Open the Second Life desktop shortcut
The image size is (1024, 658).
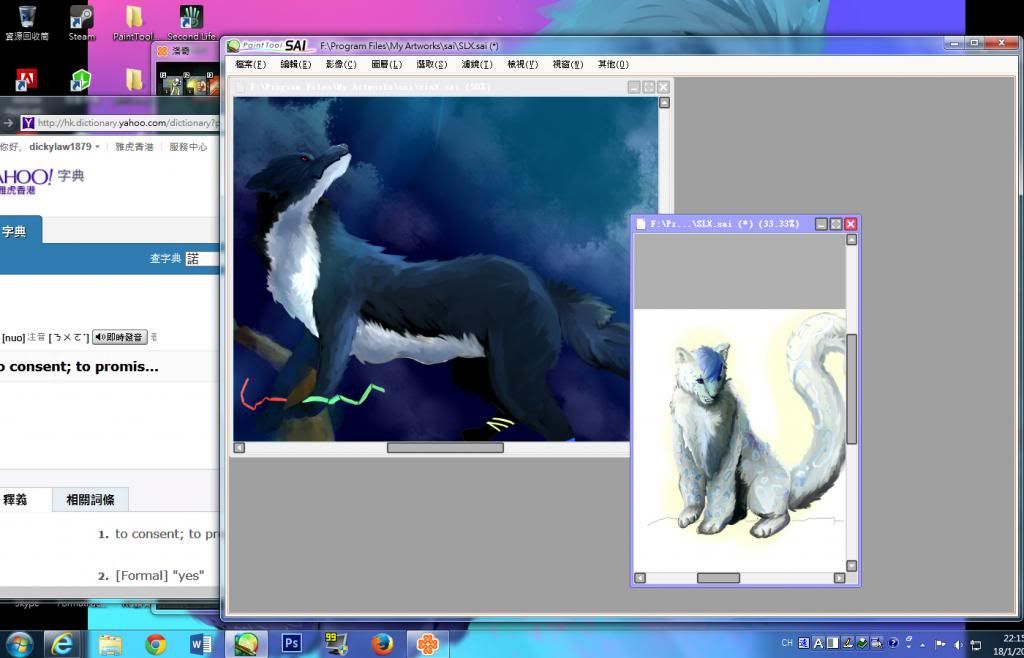(x=190, y=22)
